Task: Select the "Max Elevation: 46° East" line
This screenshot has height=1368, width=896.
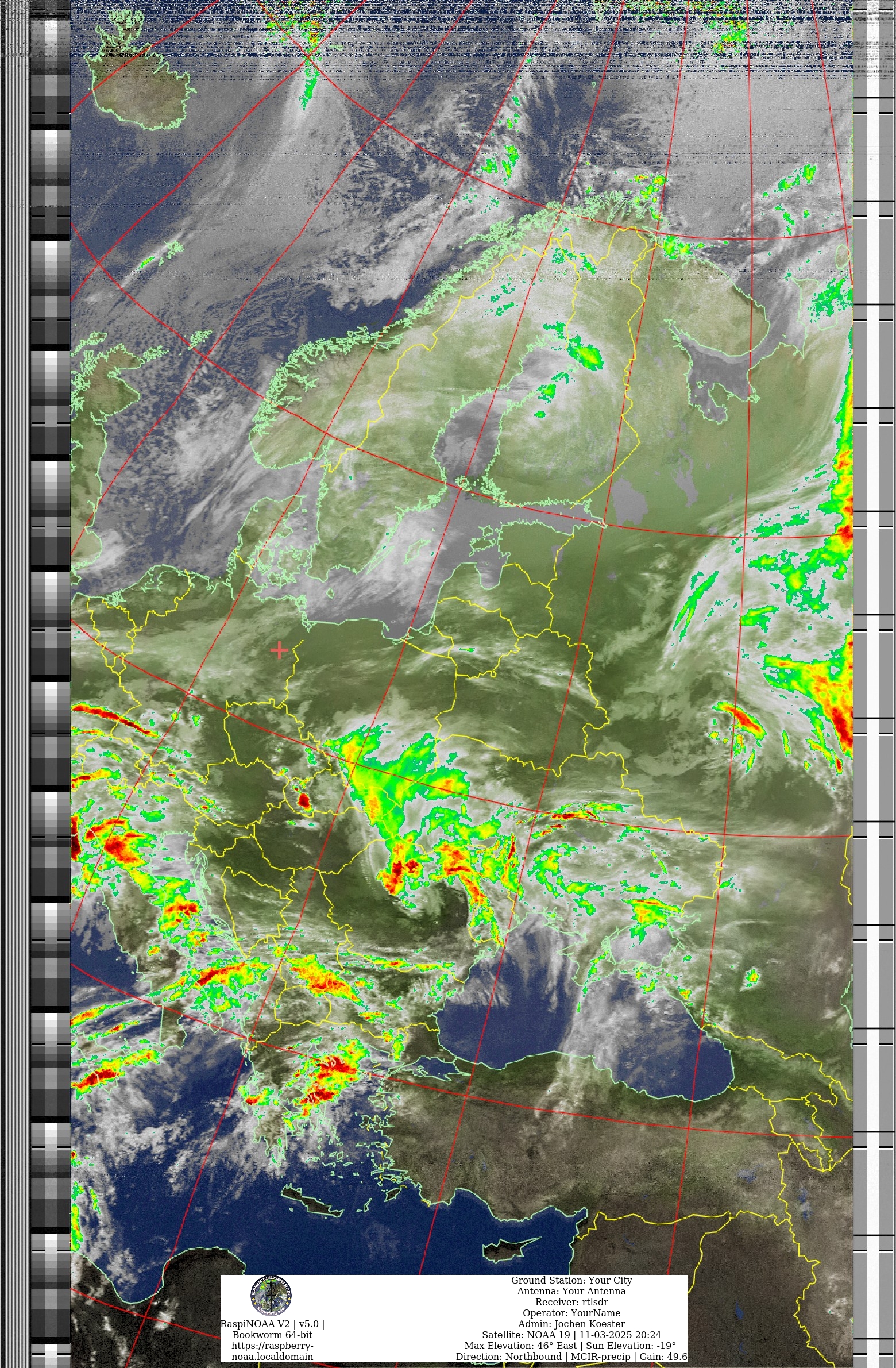Action: point(570,1346)
